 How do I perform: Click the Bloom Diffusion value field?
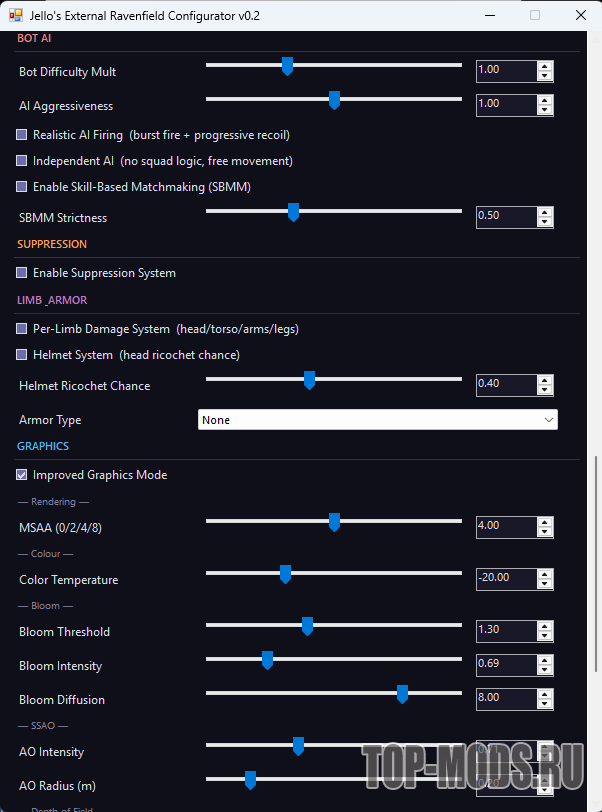pos(505,698)
